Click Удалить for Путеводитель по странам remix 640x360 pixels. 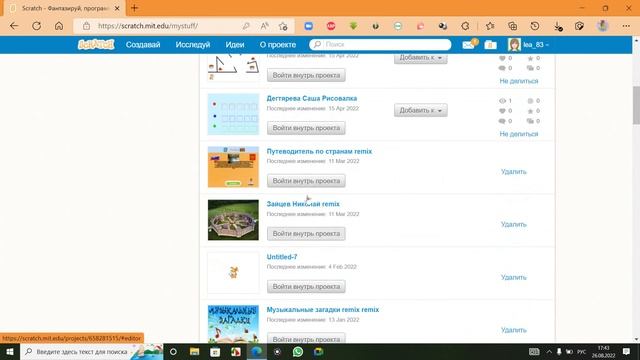pos(513,171)
